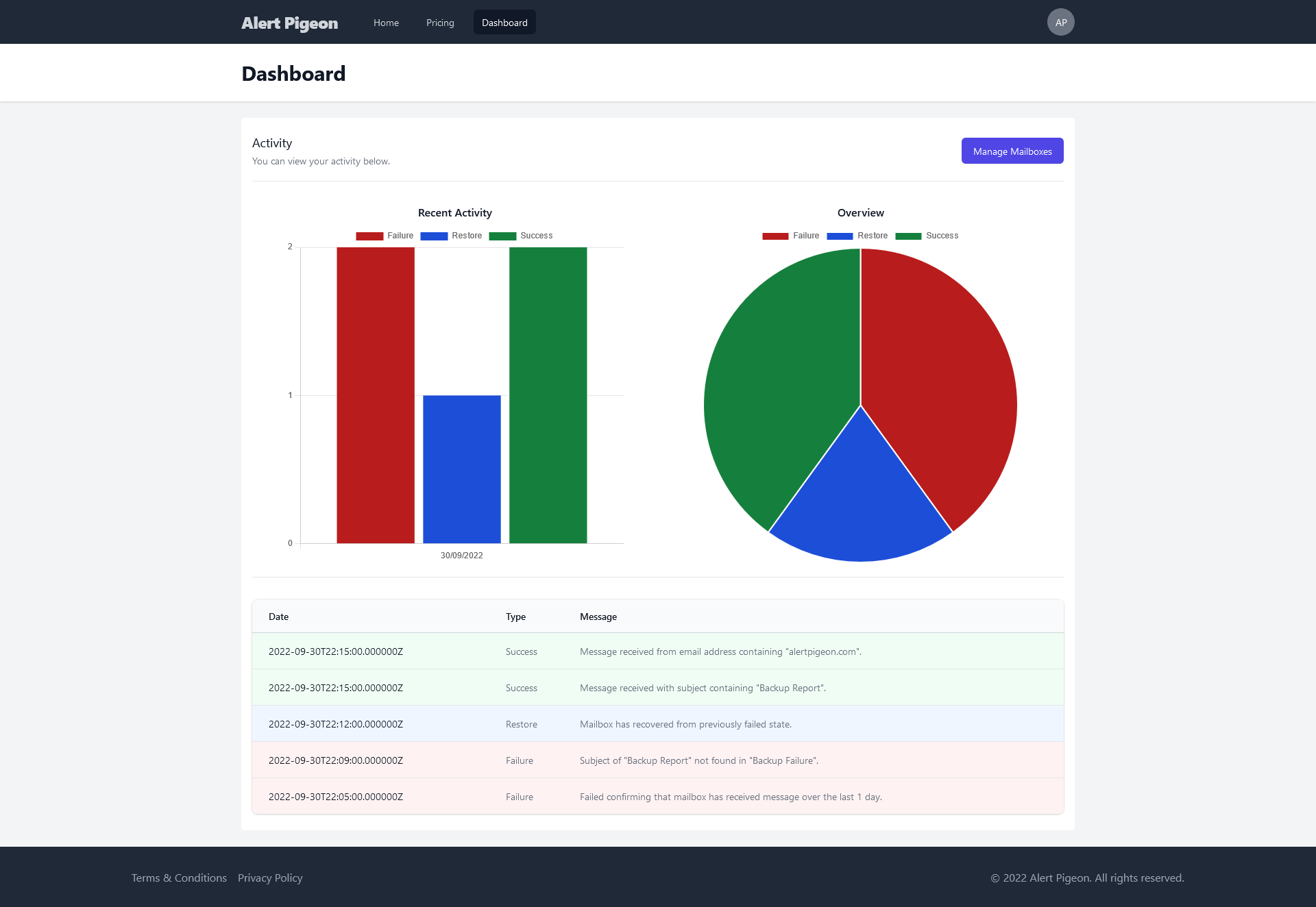Click the Date column header
The height and width of the screenshot is (907, 1316).
[278, 617]
